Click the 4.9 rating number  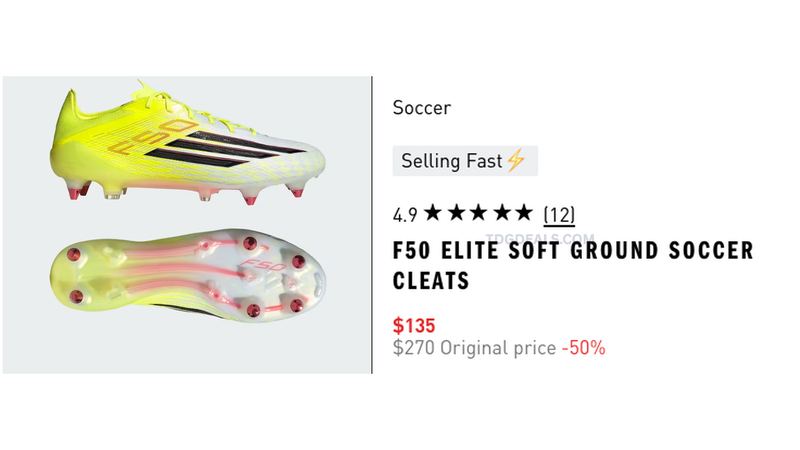pyautogui.click(x=405, y=215)
